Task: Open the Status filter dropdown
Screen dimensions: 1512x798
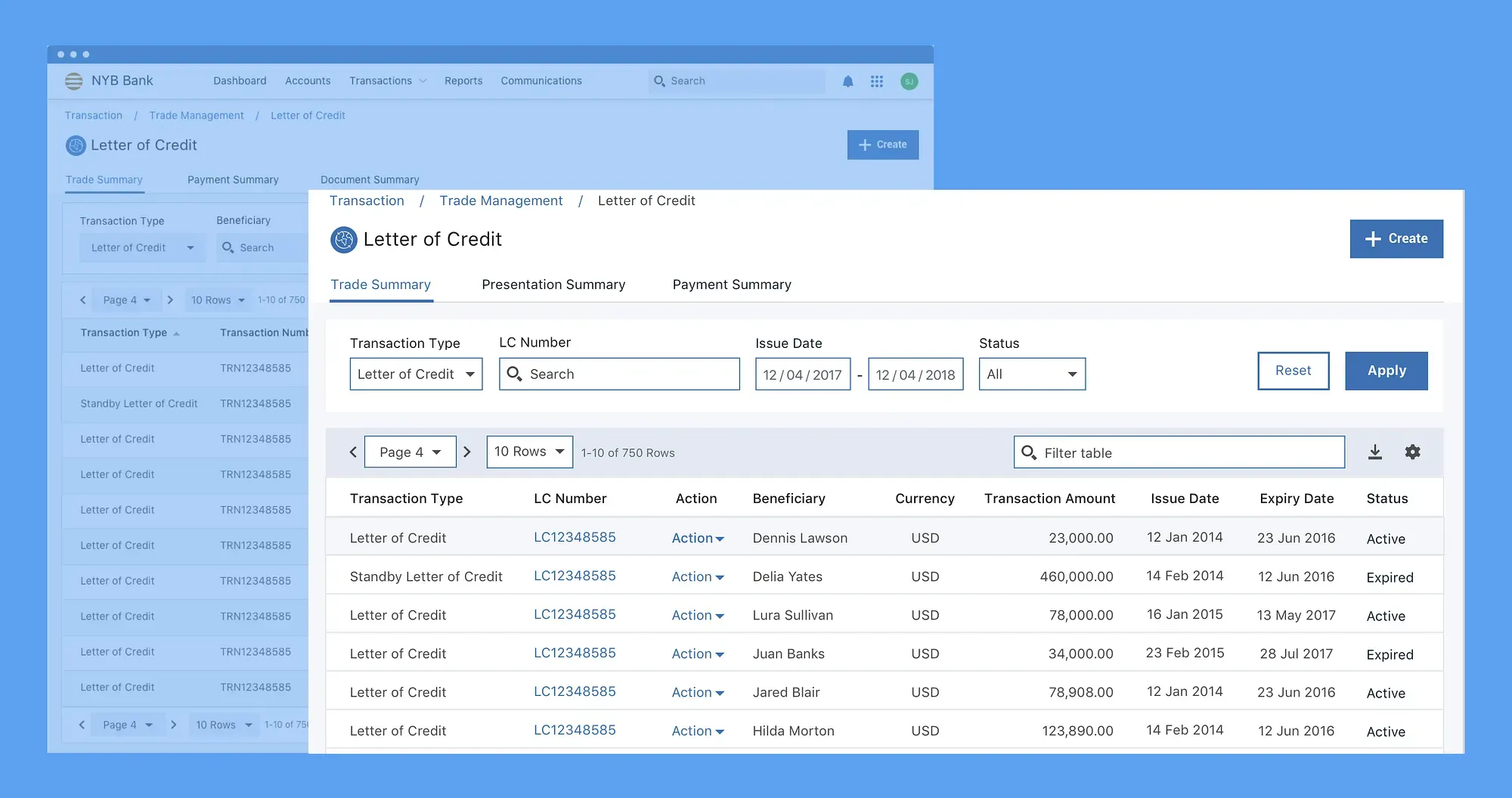Action: click(x=1031, y=374)
